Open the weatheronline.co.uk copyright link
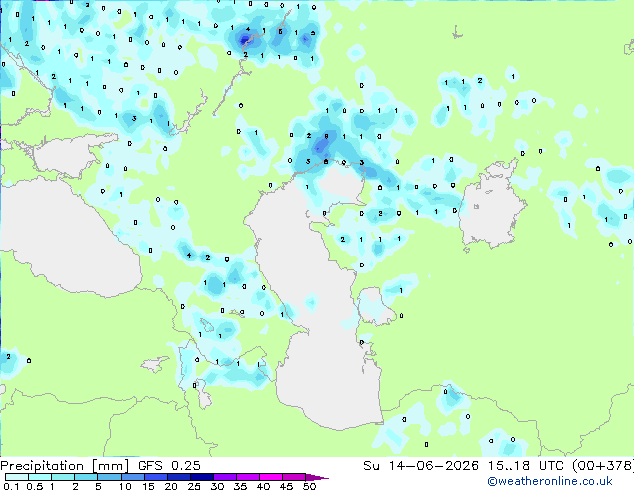 click(550, 482)
